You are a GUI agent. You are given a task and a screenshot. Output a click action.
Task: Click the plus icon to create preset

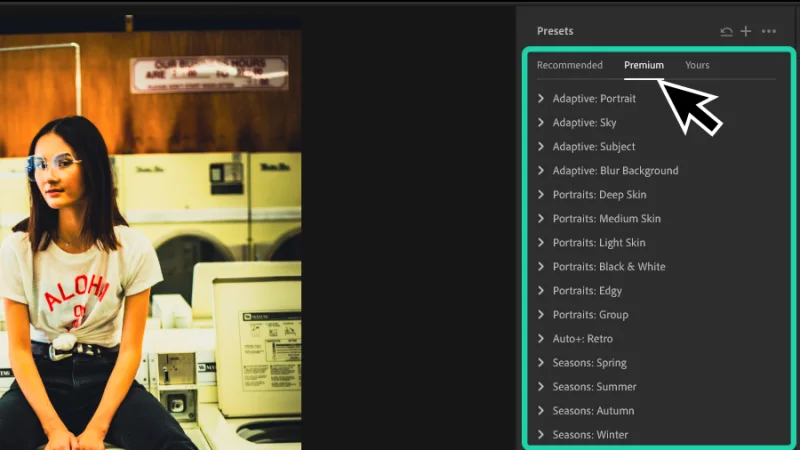point(745,32)
